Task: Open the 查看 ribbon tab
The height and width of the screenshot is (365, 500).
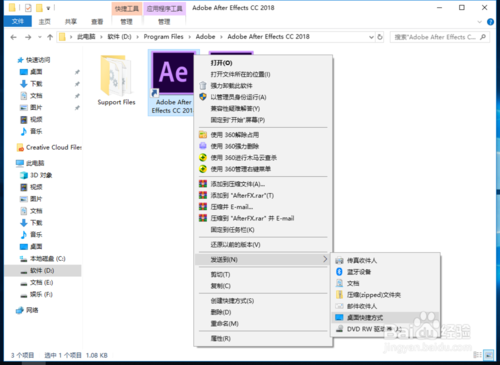Action: (97, 22)
